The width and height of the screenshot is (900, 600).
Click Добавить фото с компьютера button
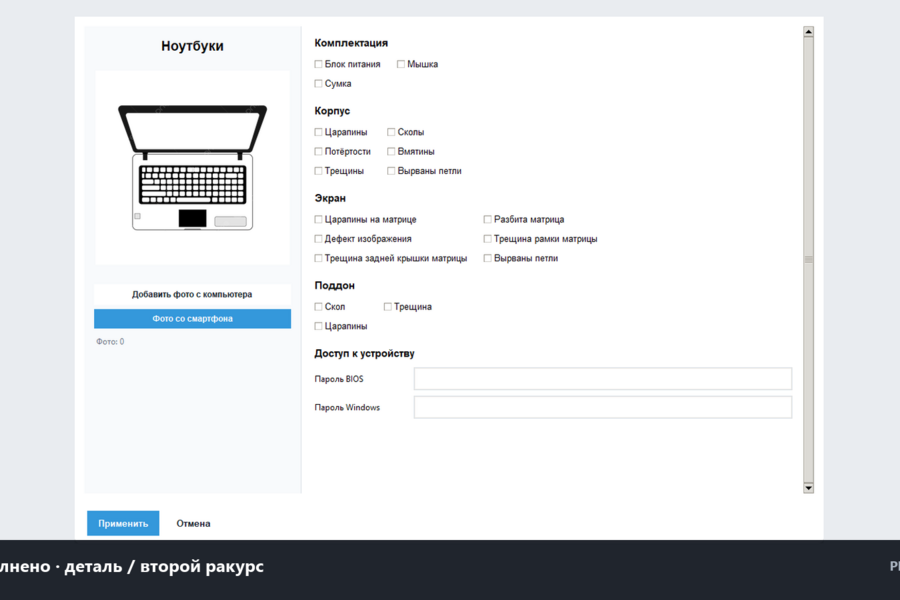(x=192, y=295)
